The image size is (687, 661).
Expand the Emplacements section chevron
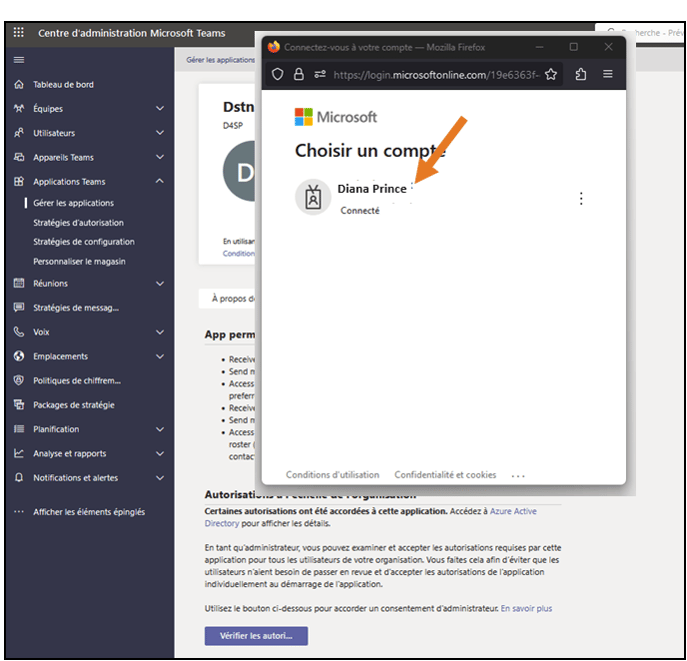coord(160,356)
